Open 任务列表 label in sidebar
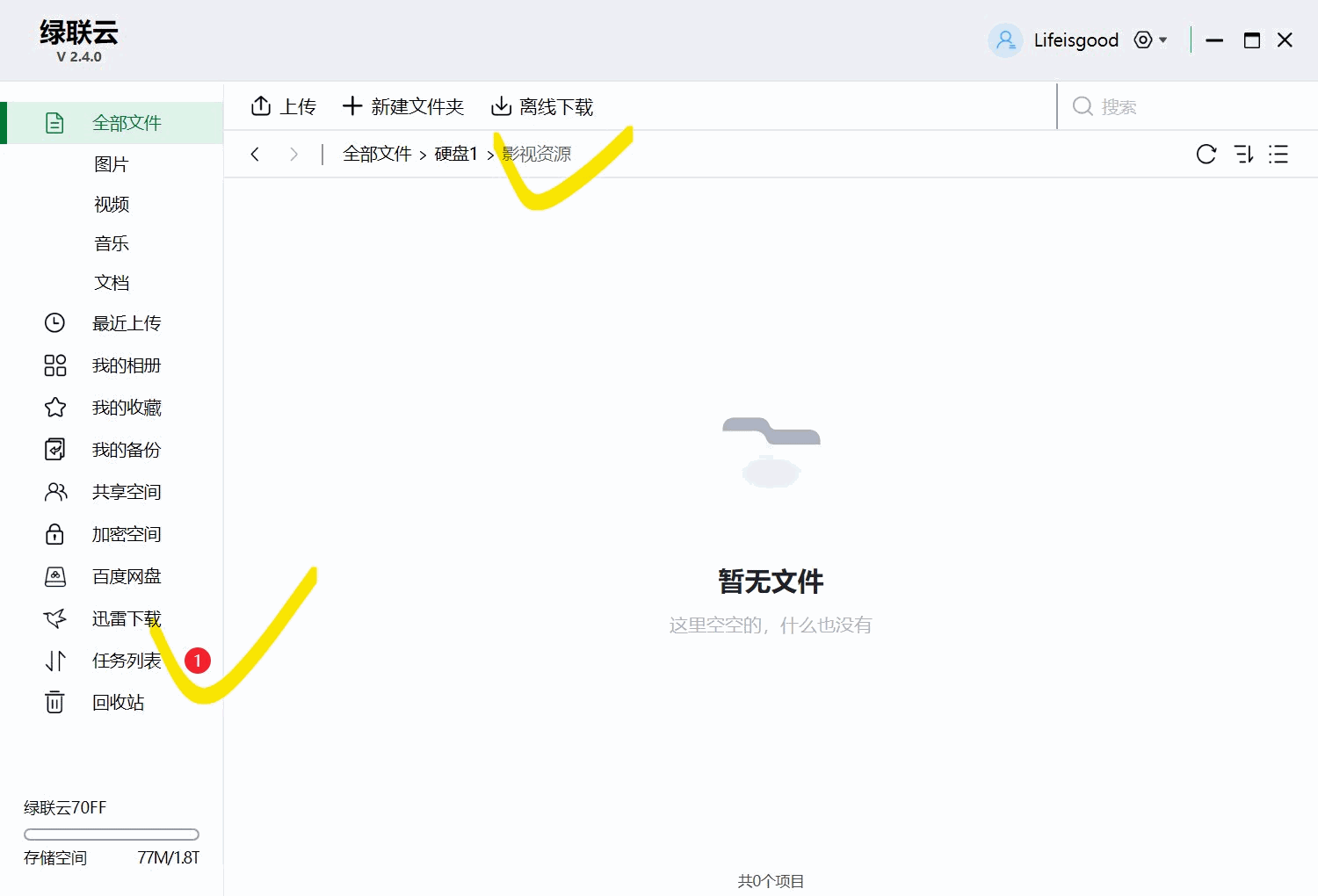Image resolution: width=1318 pixels, height=896 pixels. tap(127, 661)
